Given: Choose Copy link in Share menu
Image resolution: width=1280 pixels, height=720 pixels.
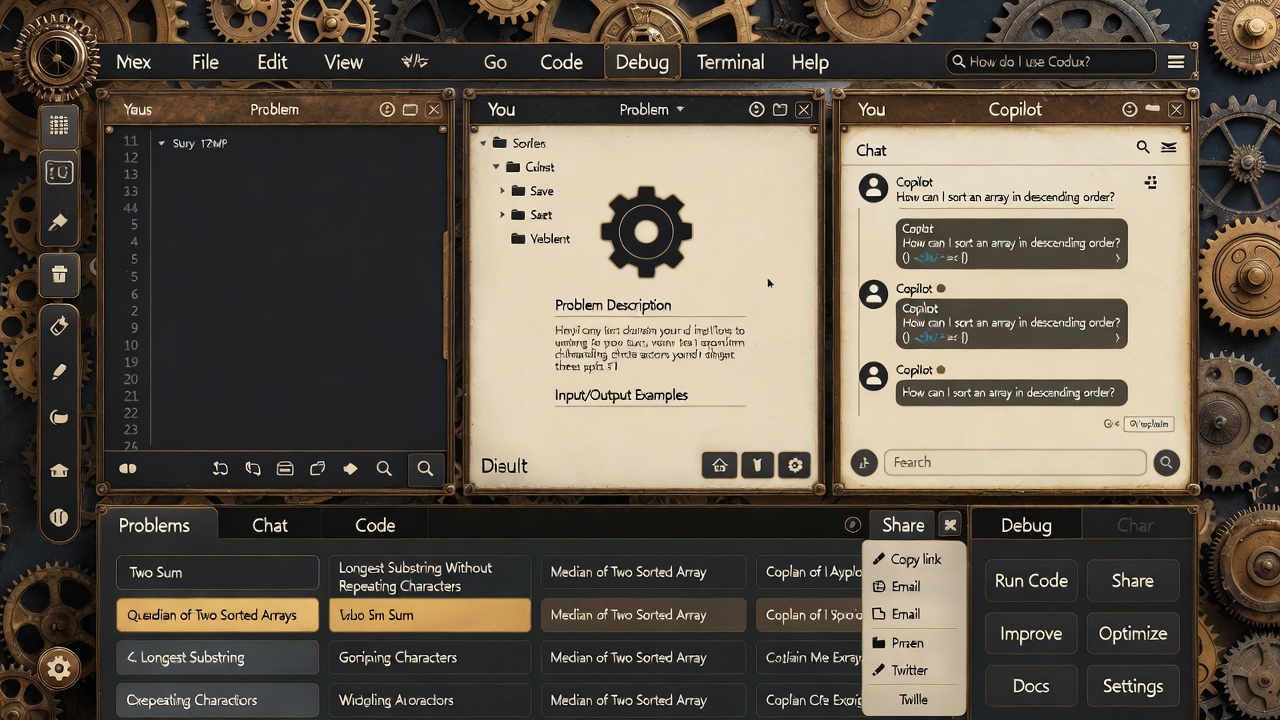Looking at the screenshot, I should 915,559.
